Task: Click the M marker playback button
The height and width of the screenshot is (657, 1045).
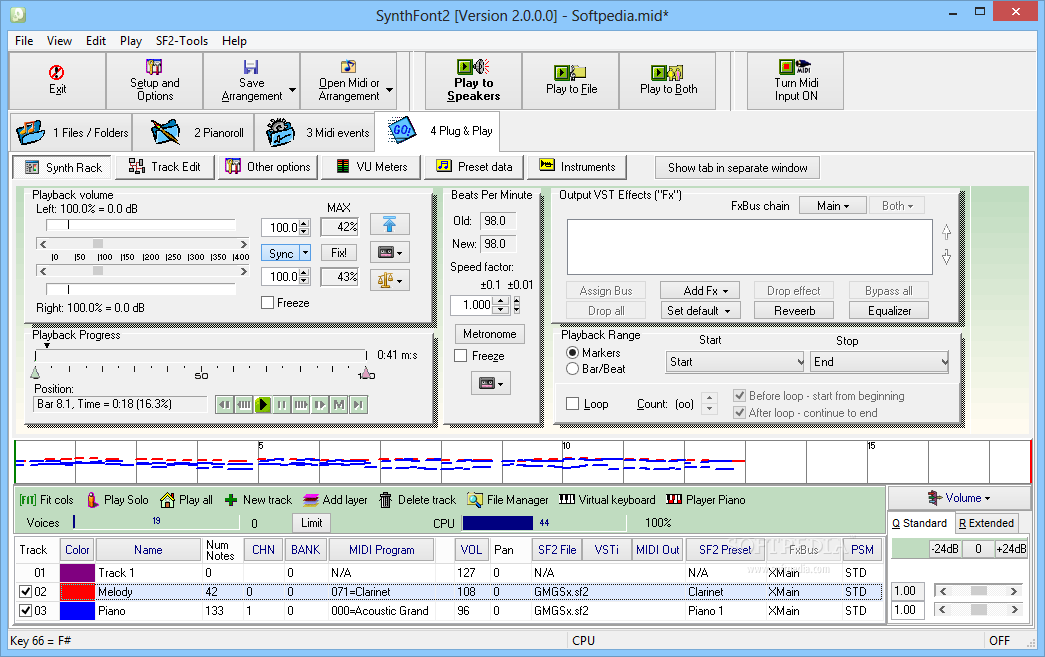Action: pos(339,404)
